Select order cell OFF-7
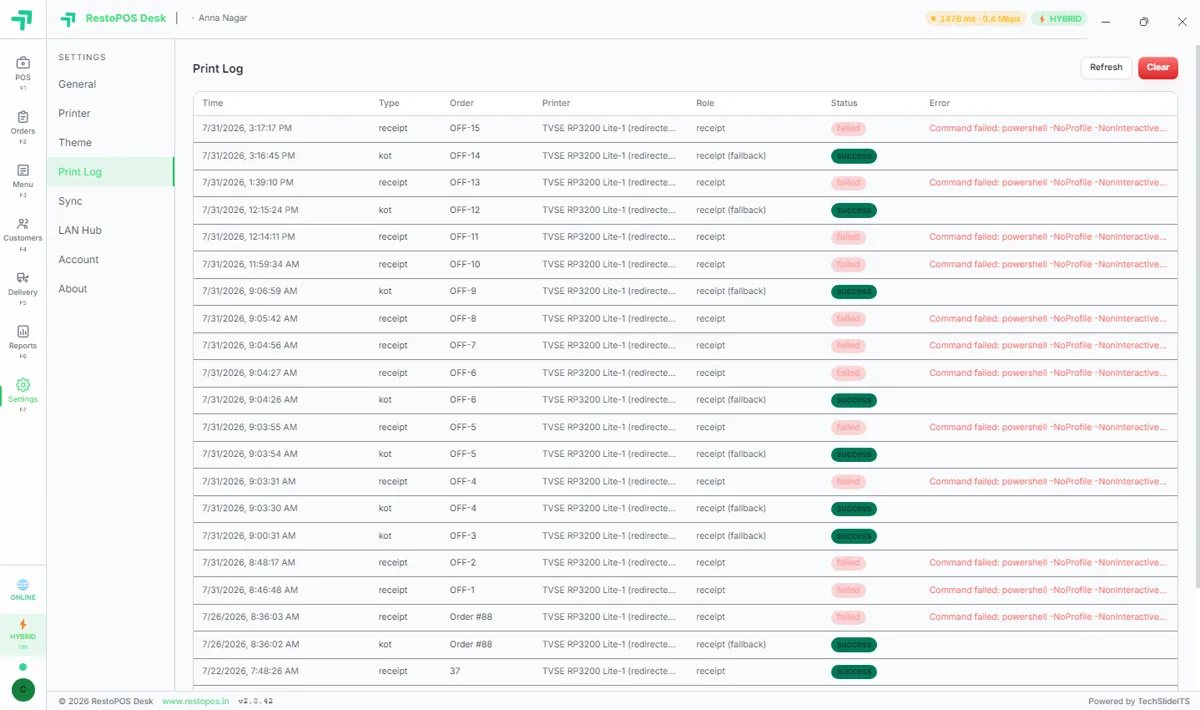1200x710 pixels. pos(463,345)
